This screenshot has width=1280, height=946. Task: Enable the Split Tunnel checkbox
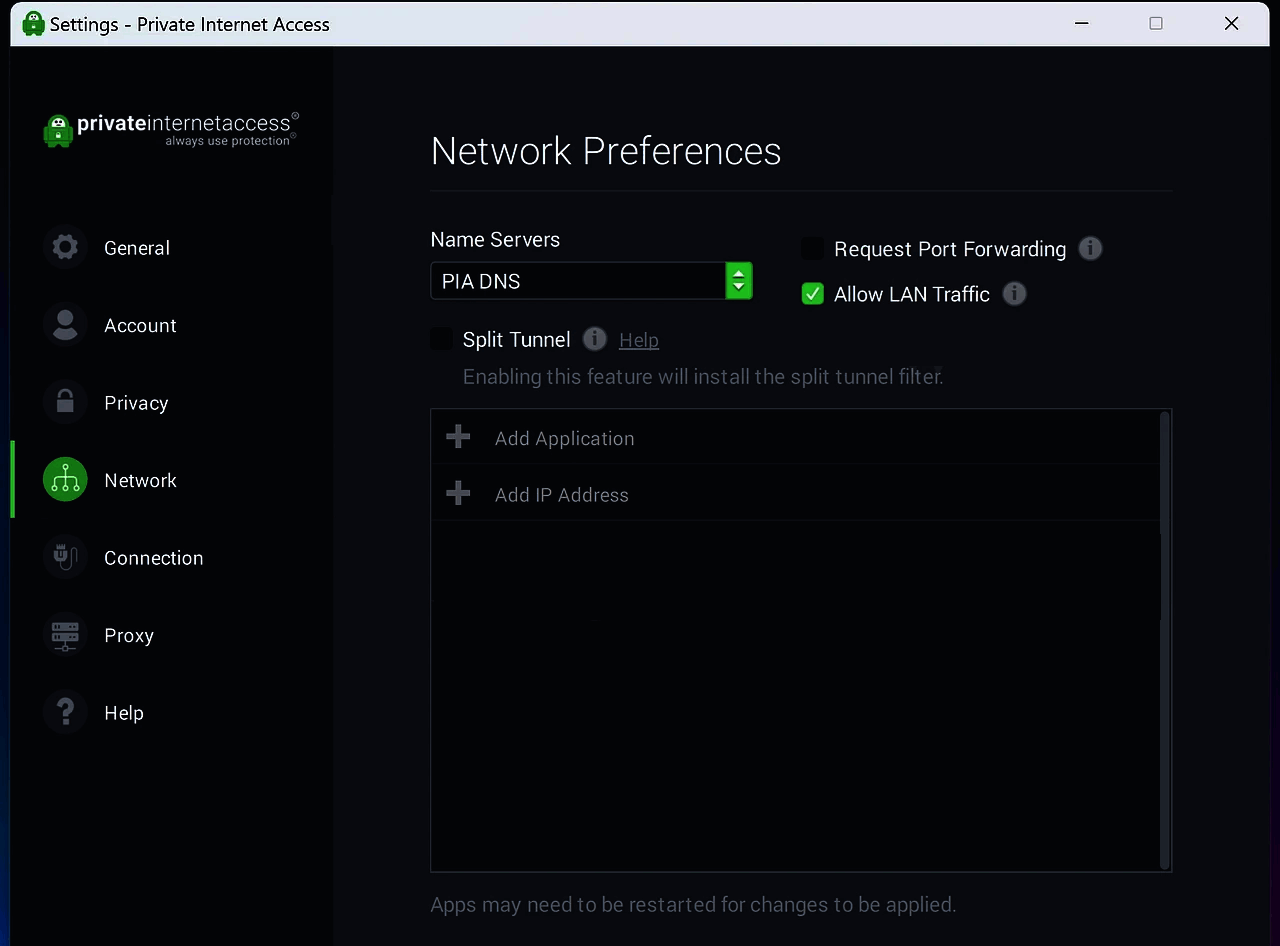pos(441,339)
